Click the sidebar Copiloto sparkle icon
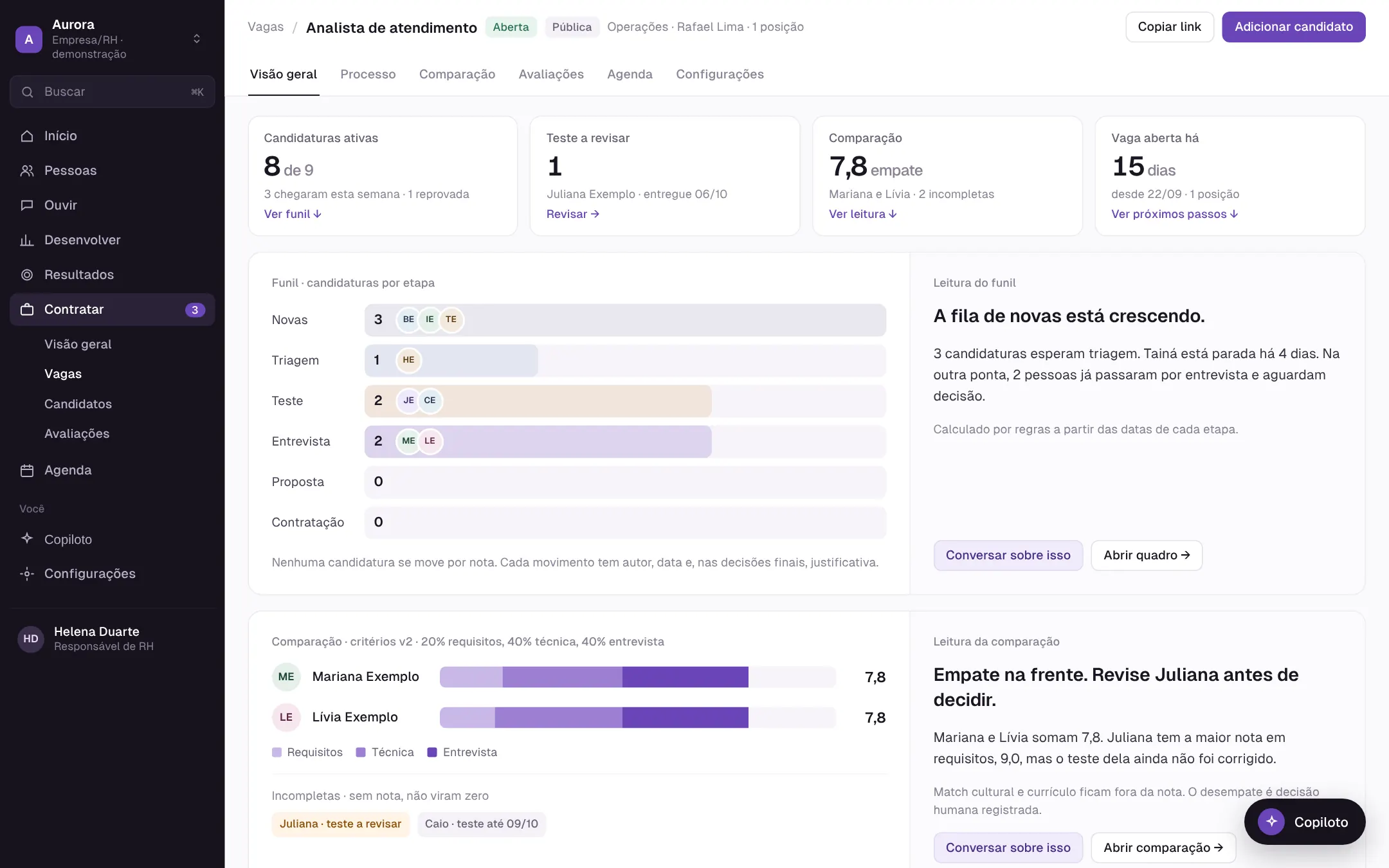Screen dimensions: 1389x868 tap(27, 539)
